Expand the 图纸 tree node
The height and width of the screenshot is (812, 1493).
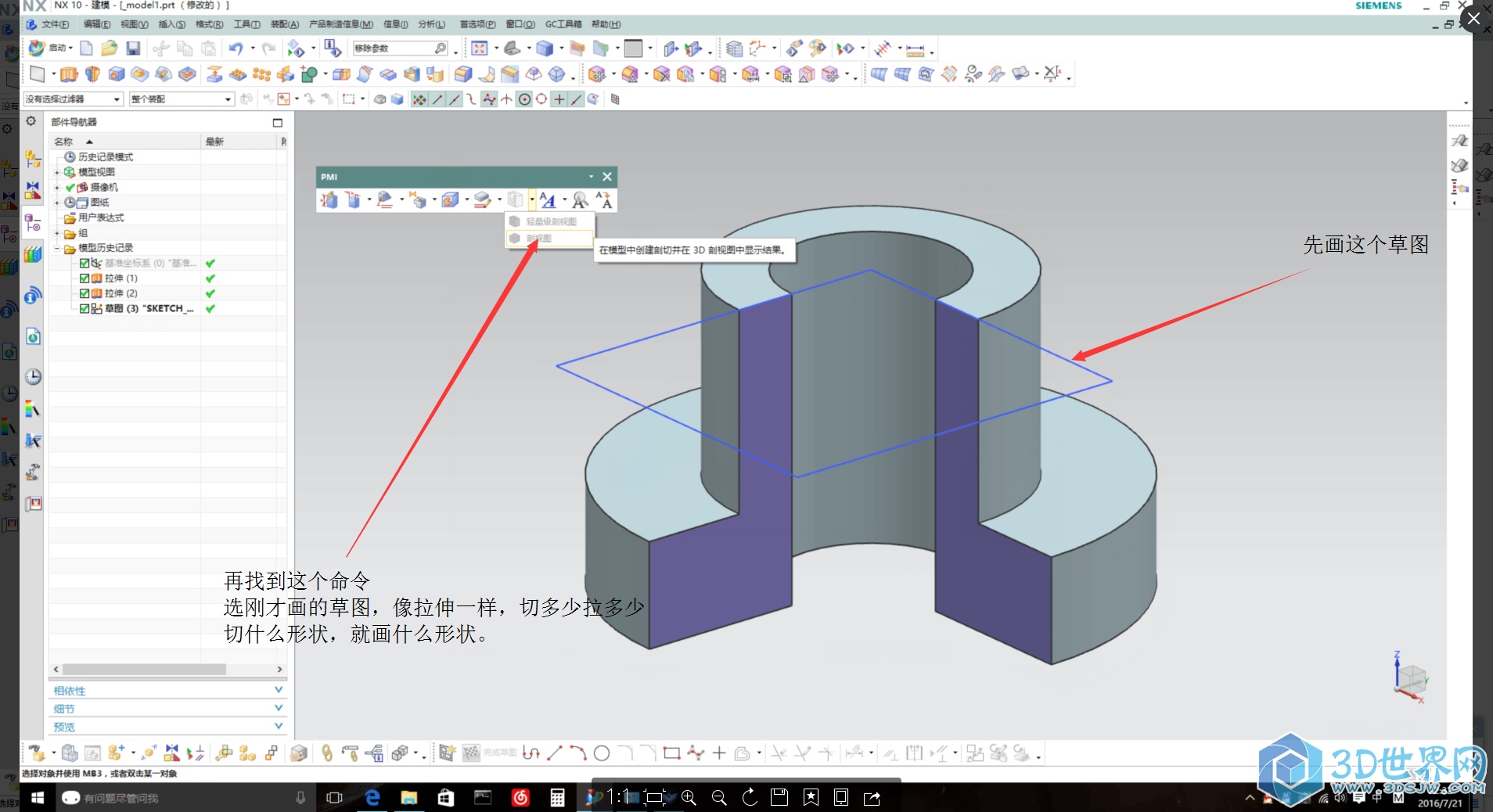57,203
